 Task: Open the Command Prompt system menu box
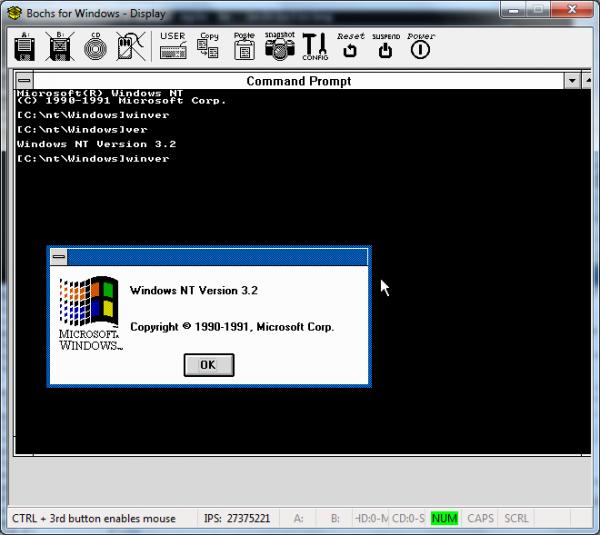pyautogui.click(x=24, y=81)
